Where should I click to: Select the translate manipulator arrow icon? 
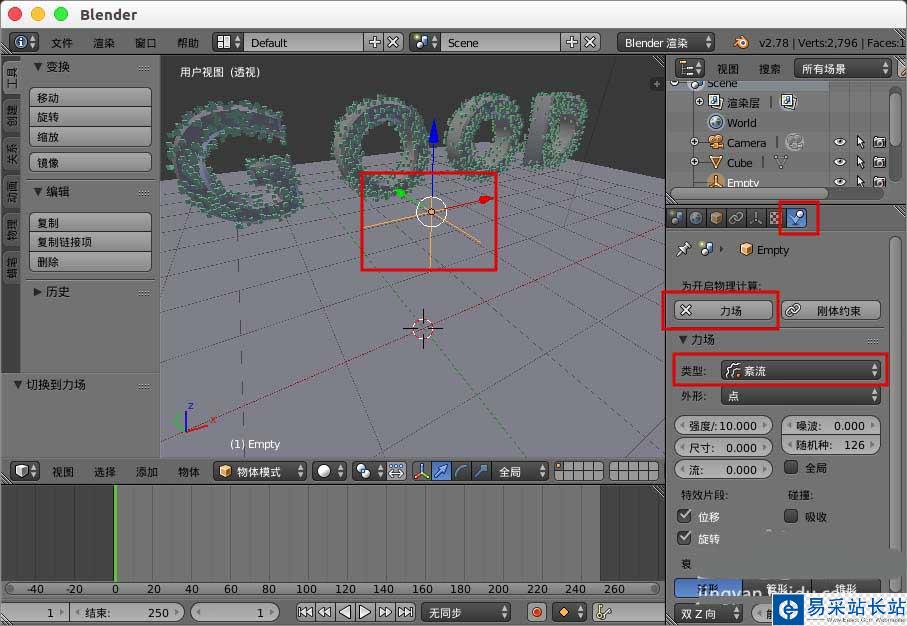tap(441, 472)
